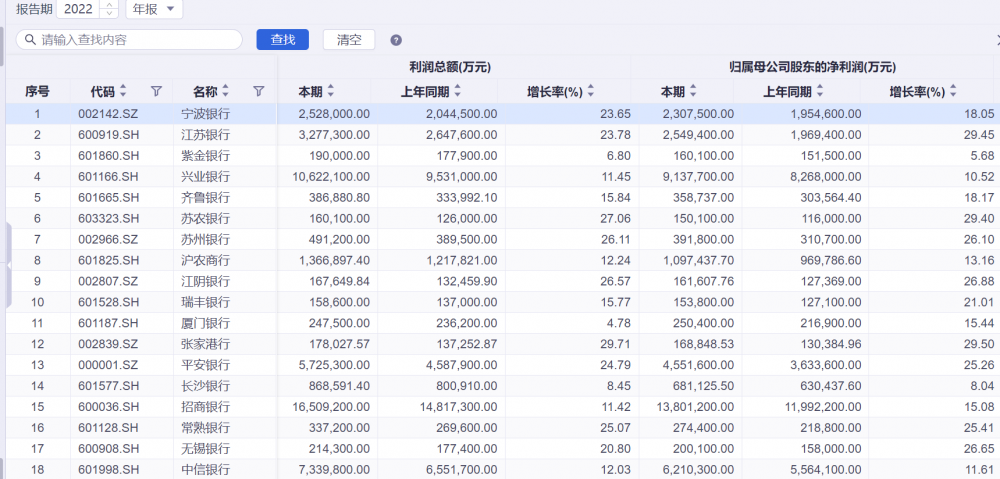Click stock code 002142.SZ
The width and height of the screenshot is (1000, 479).
[108, 114]
